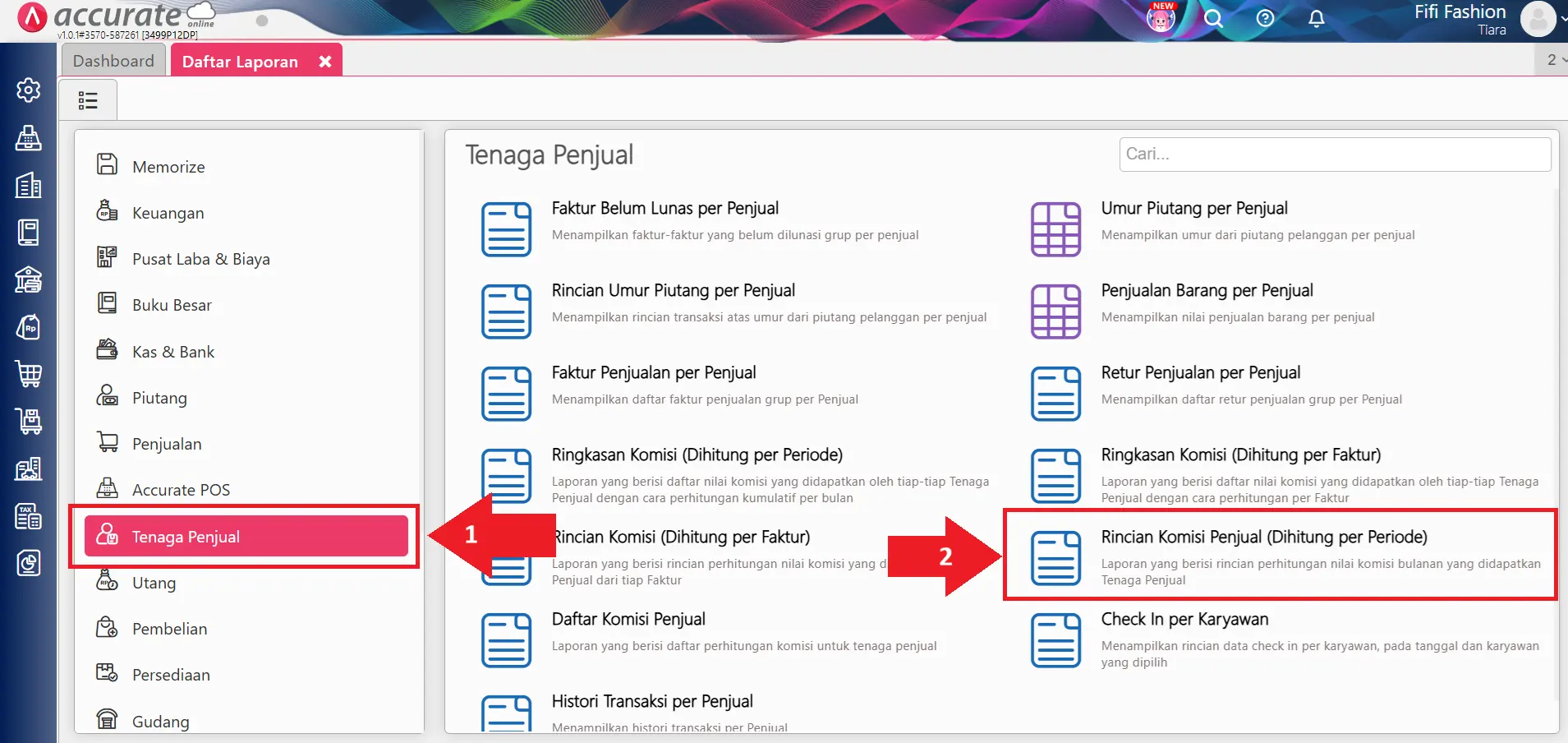Open Rincian Komisi Penjual (Dihitung per Periode) report
The image size is (1568, 743).
(x=1264, y=537)
